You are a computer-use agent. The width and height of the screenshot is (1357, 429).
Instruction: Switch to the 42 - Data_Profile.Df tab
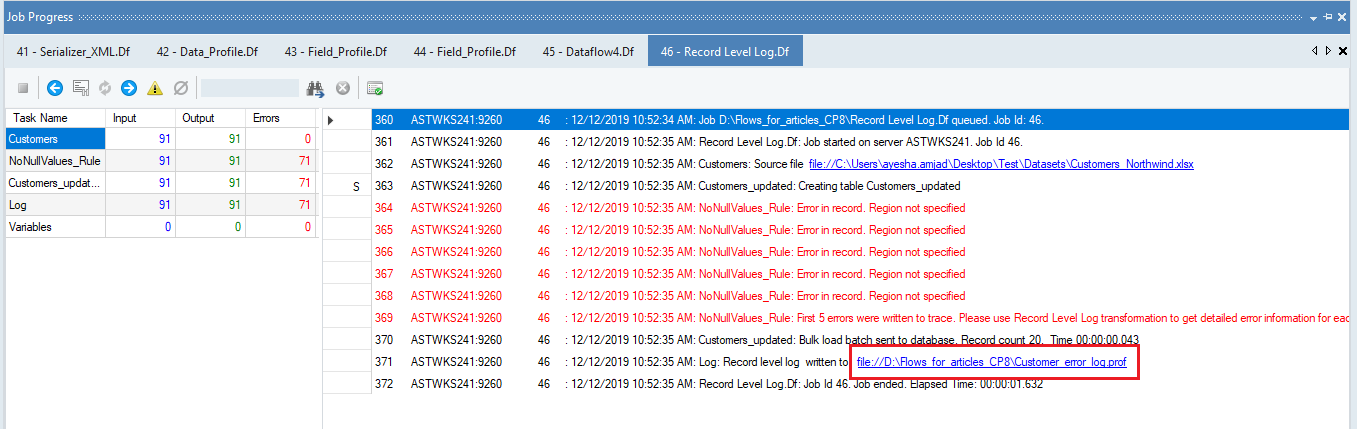[x=206, y=52]
